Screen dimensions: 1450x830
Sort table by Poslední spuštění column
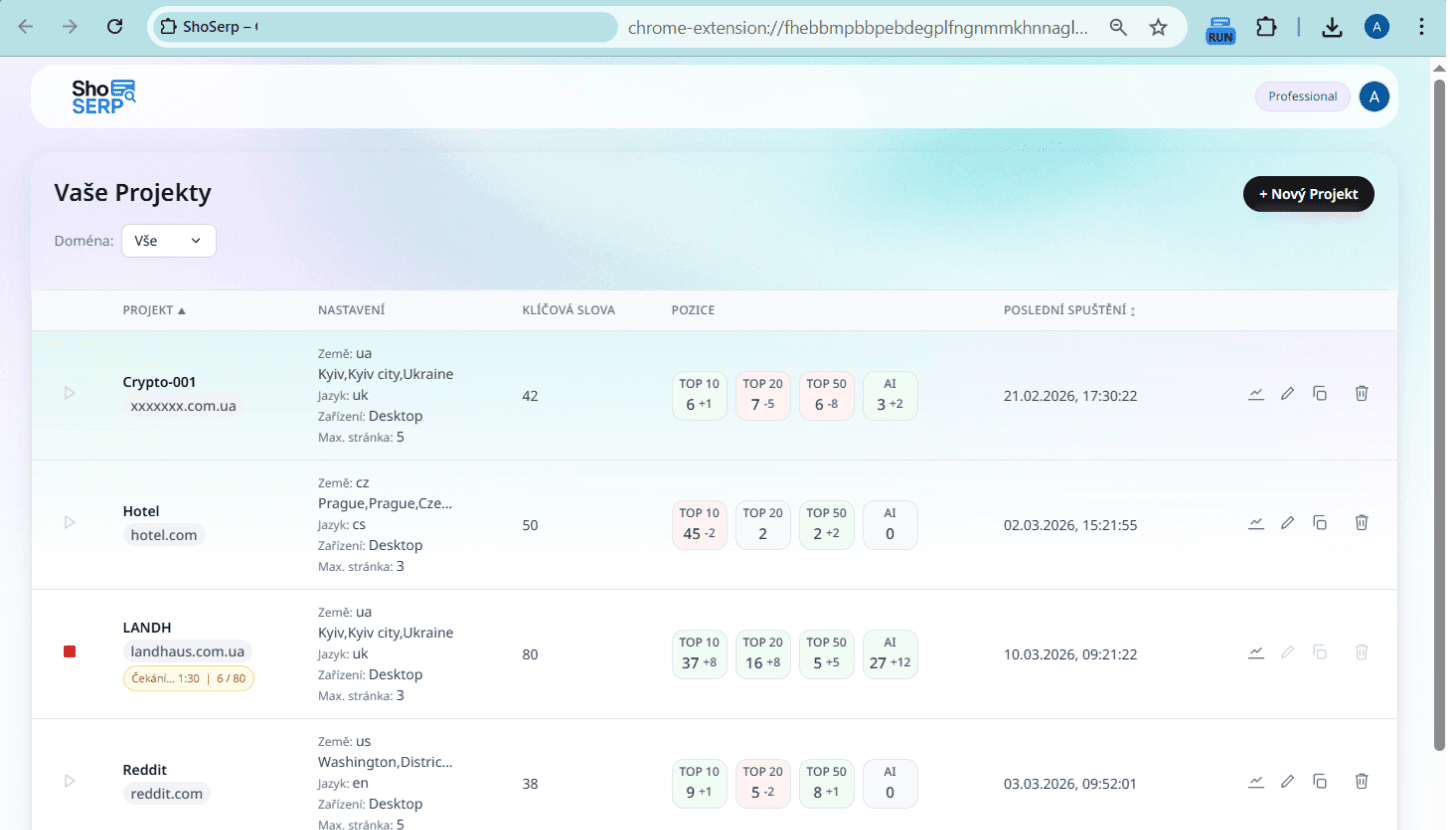1069,310
